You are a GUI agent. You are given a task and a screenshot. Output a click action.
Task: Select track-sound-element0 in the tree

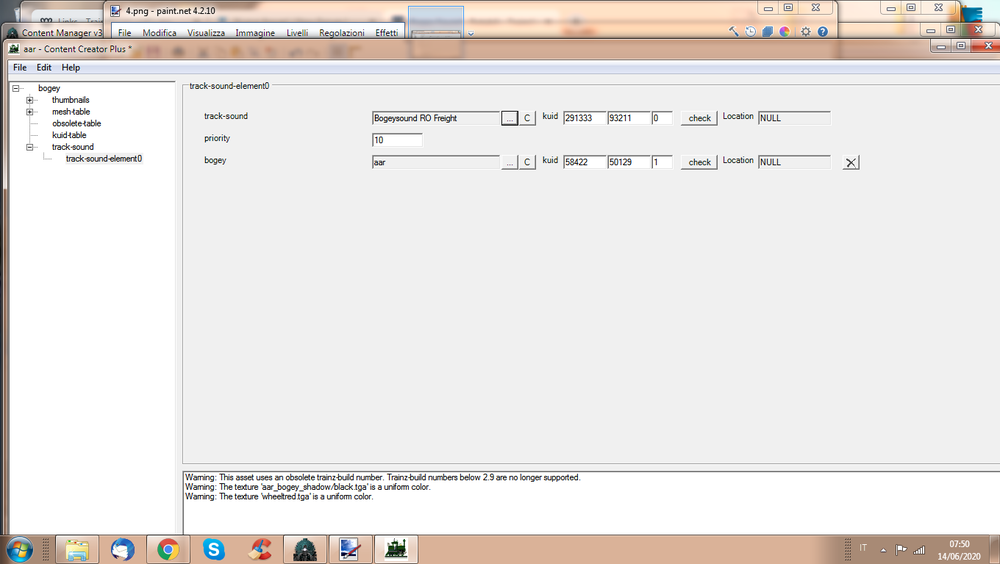tap(104, 159)
